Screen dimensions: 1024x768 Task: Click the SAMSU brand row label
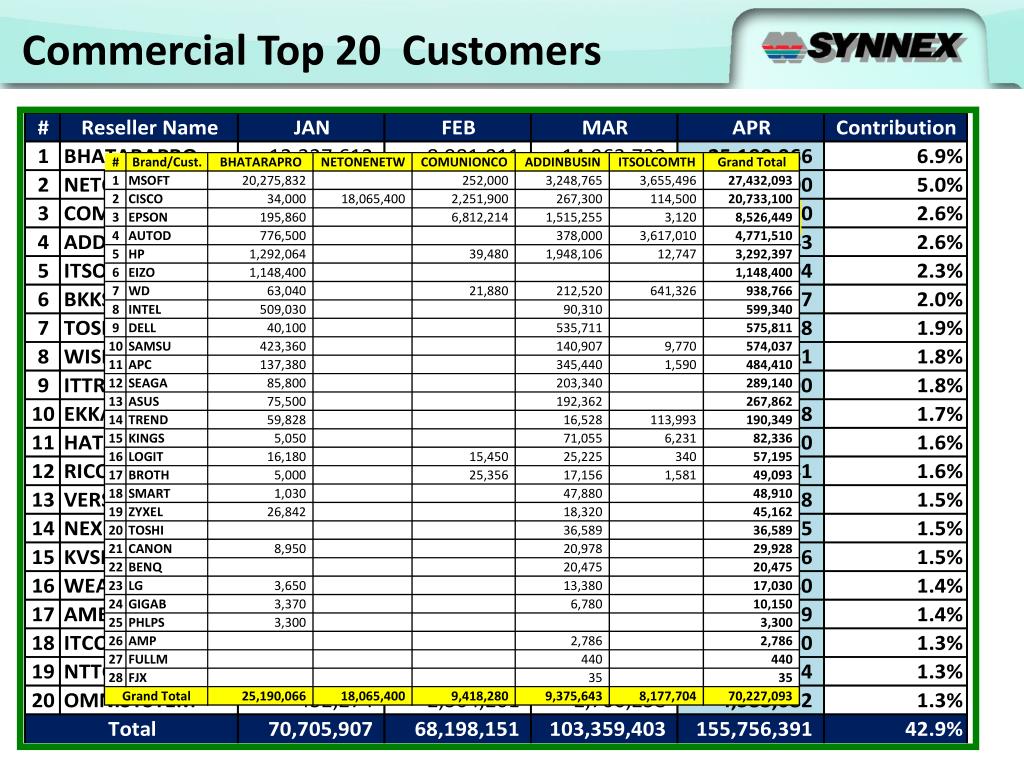pyautogui.click(x=150, y=346)
